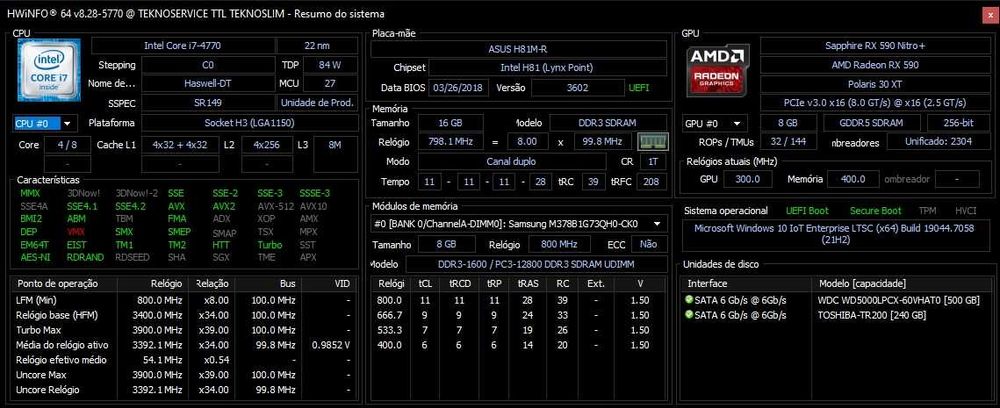Image resolution: width=1000 pixels, height=408 pixels.
Task: Click the AMD Radeon RX 590 field
Action: tap(874, 65)
